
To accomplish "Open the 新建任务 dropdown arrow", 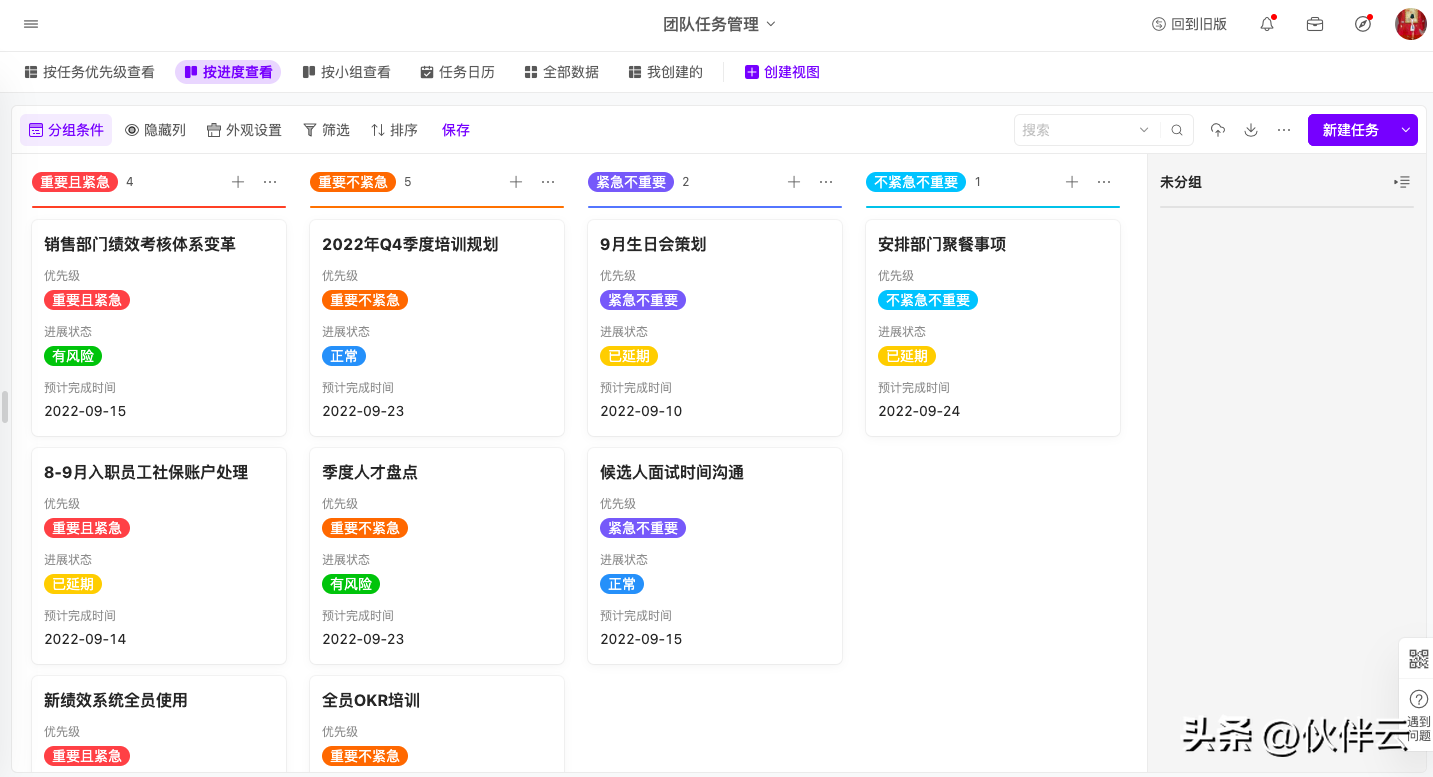I will pos(1405,130).
